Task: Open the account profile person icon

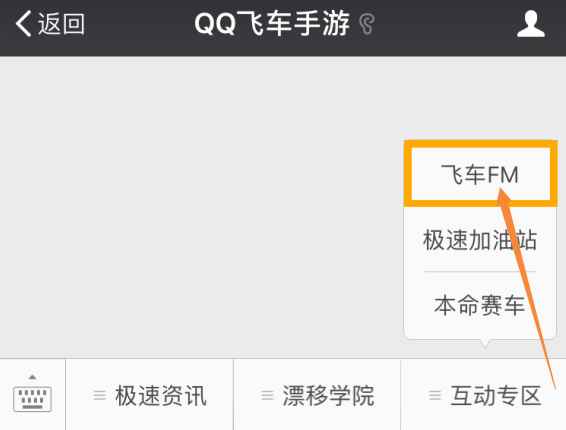Action: click(x=530, y=24)
